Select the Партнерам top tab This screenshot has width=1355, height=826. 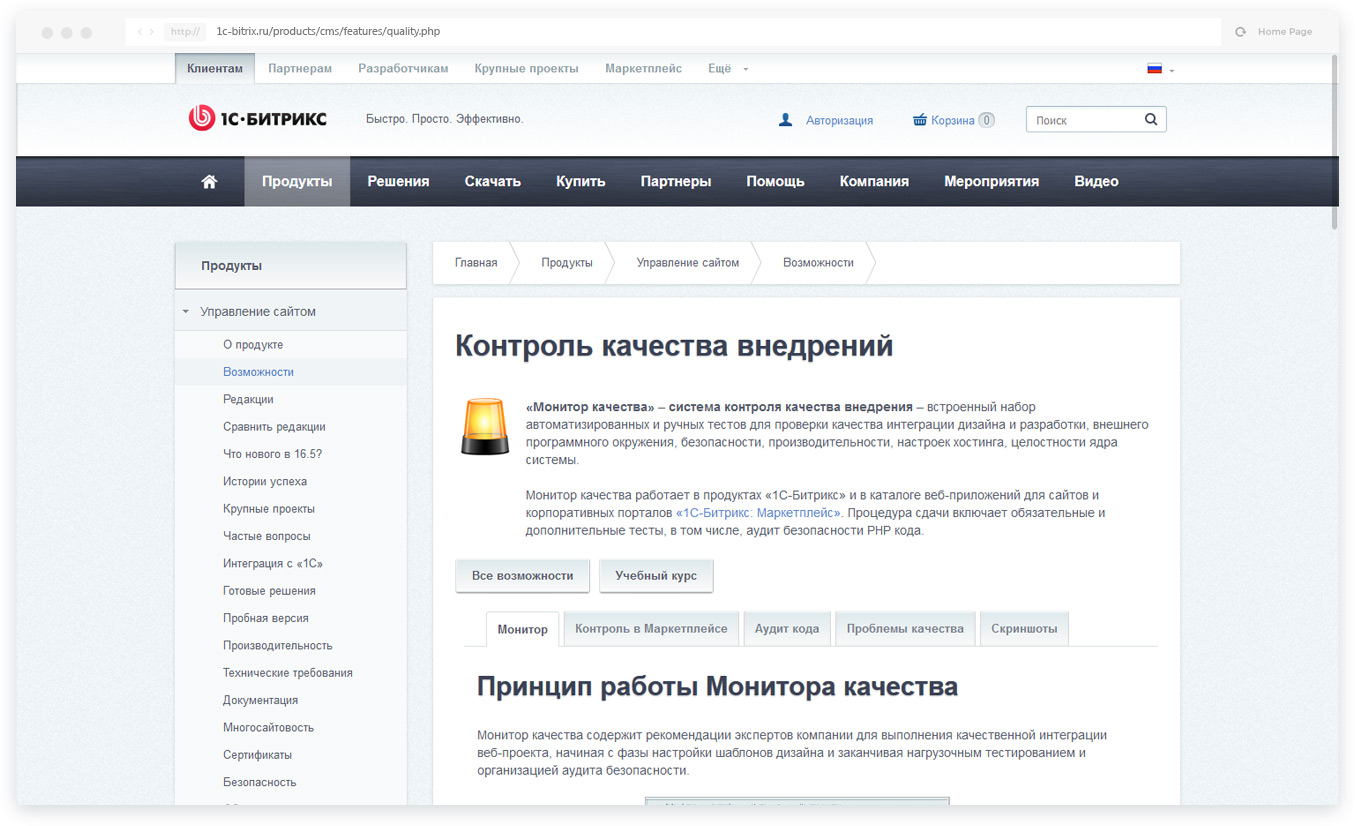point(300,68)
